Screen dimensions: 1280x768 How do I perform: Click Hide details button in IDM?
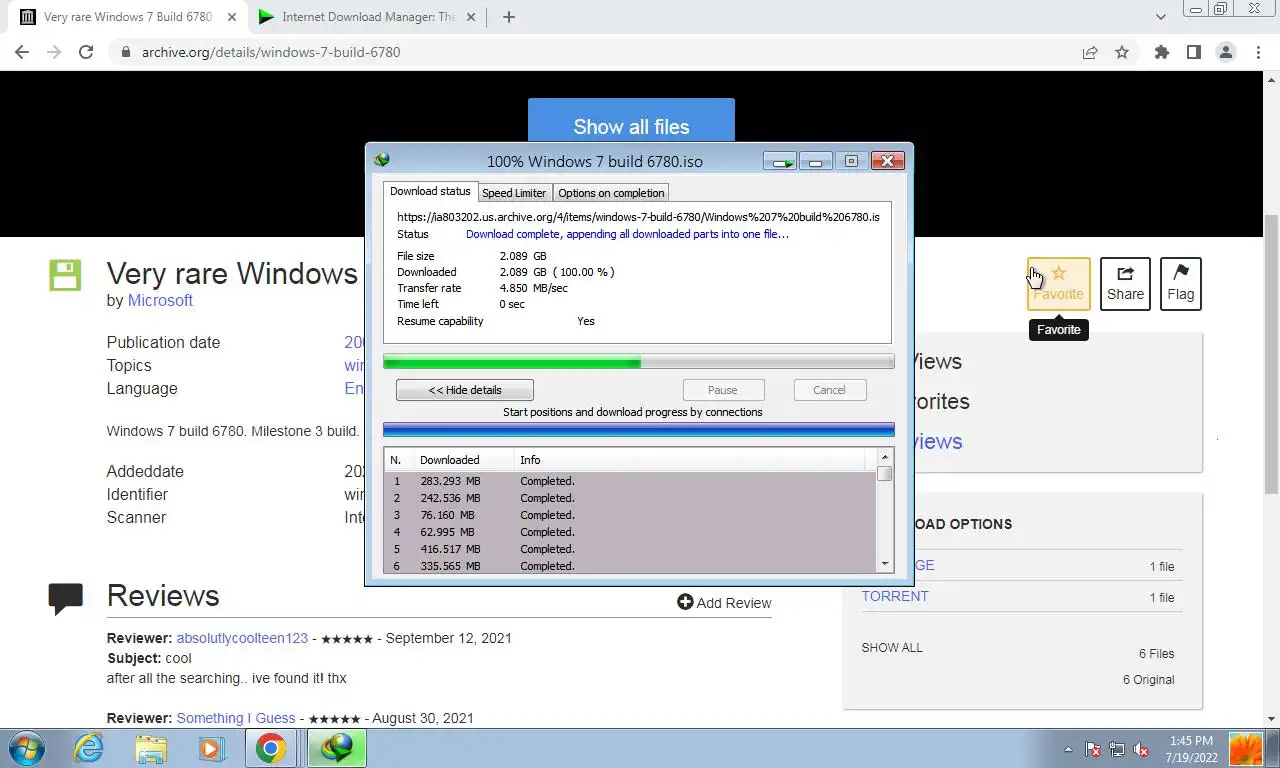[465, 390]
